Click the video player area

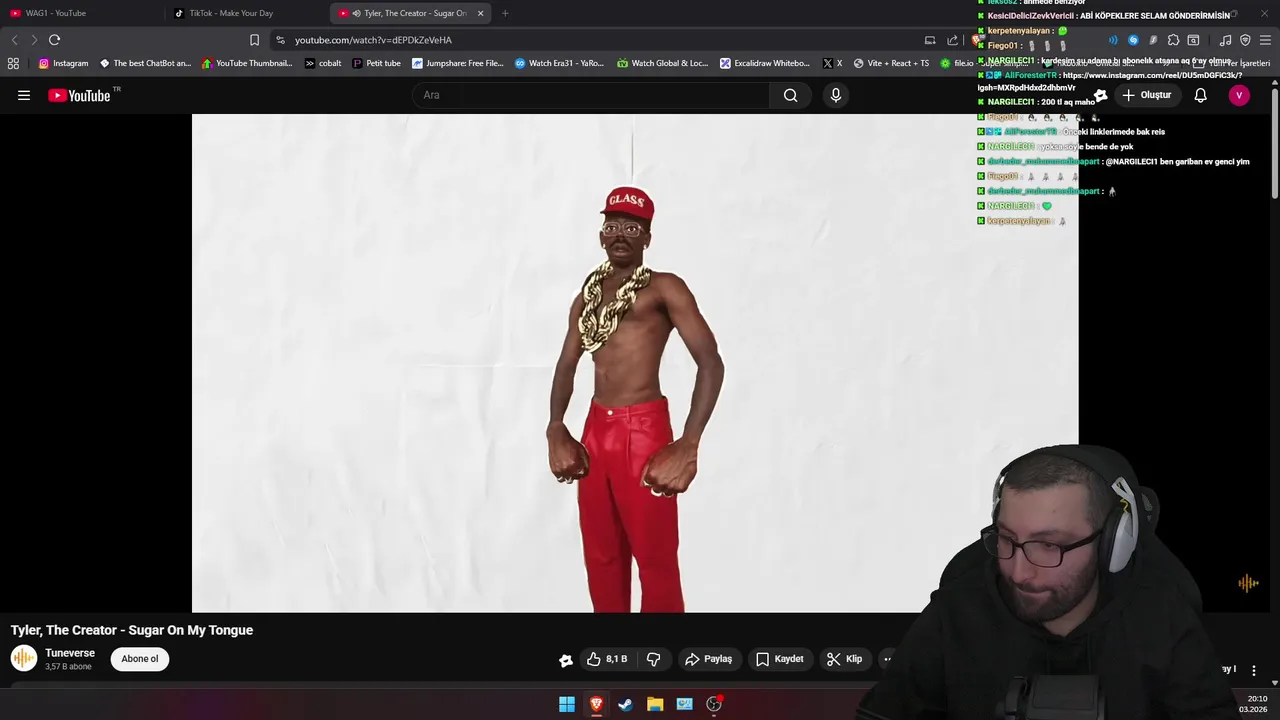635,363
